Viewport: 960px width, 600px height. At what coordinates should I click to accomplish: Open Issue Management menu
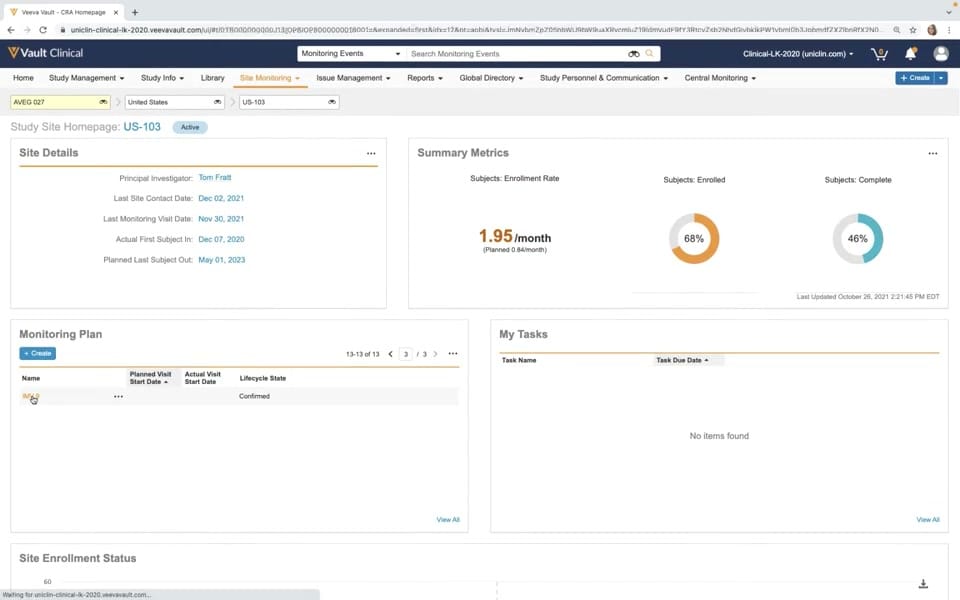tap(353, 78)
